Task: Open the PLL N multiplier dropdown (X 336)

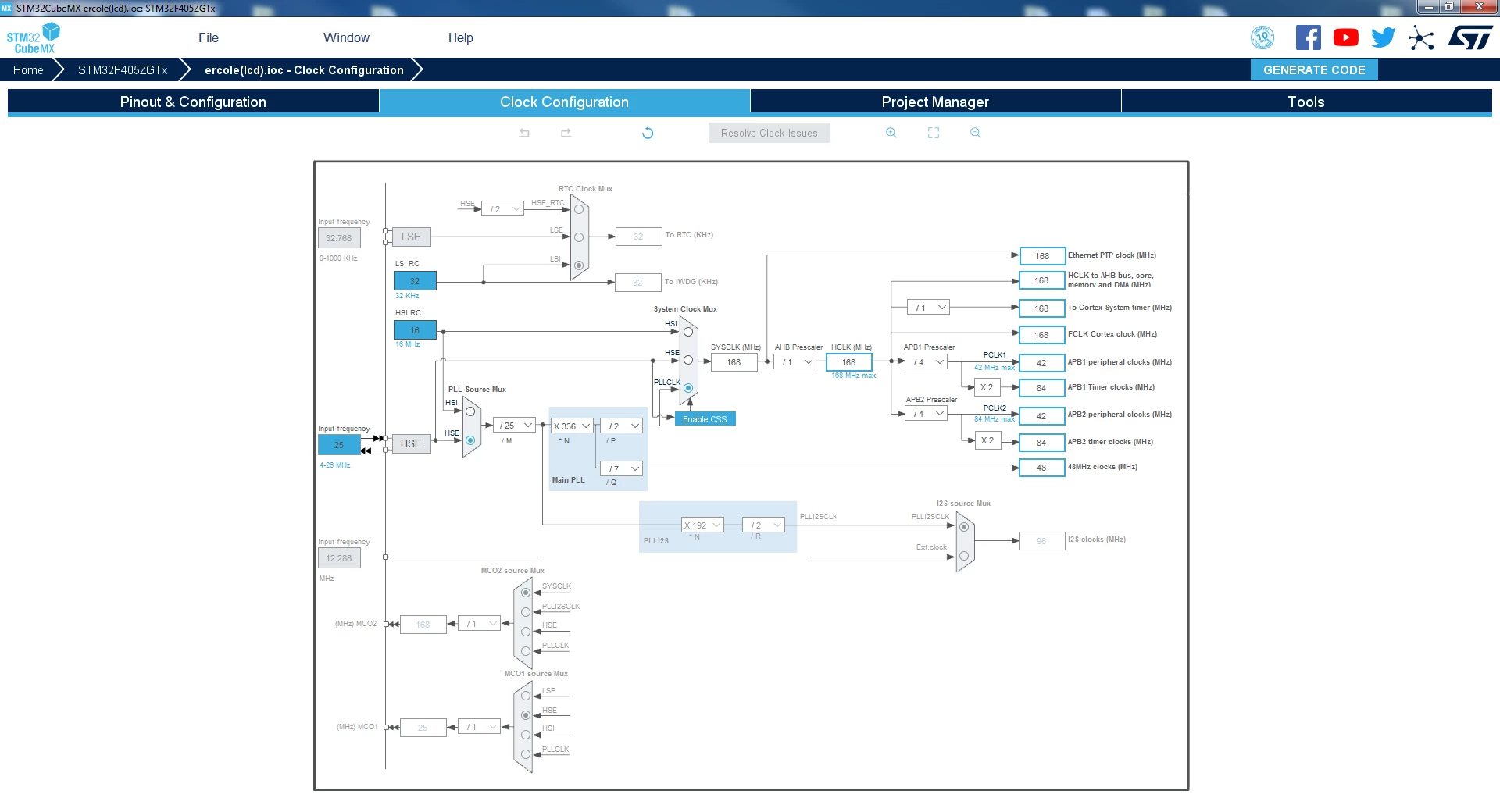Action: 572,426
